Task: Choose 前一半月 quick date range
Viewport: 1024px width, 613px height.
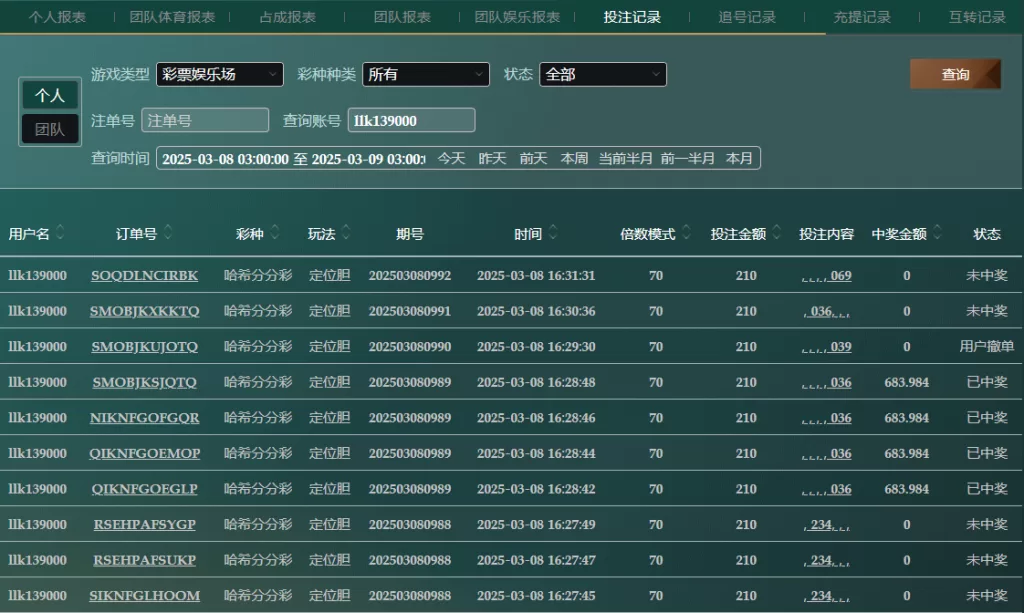Action: coord(688,159)
